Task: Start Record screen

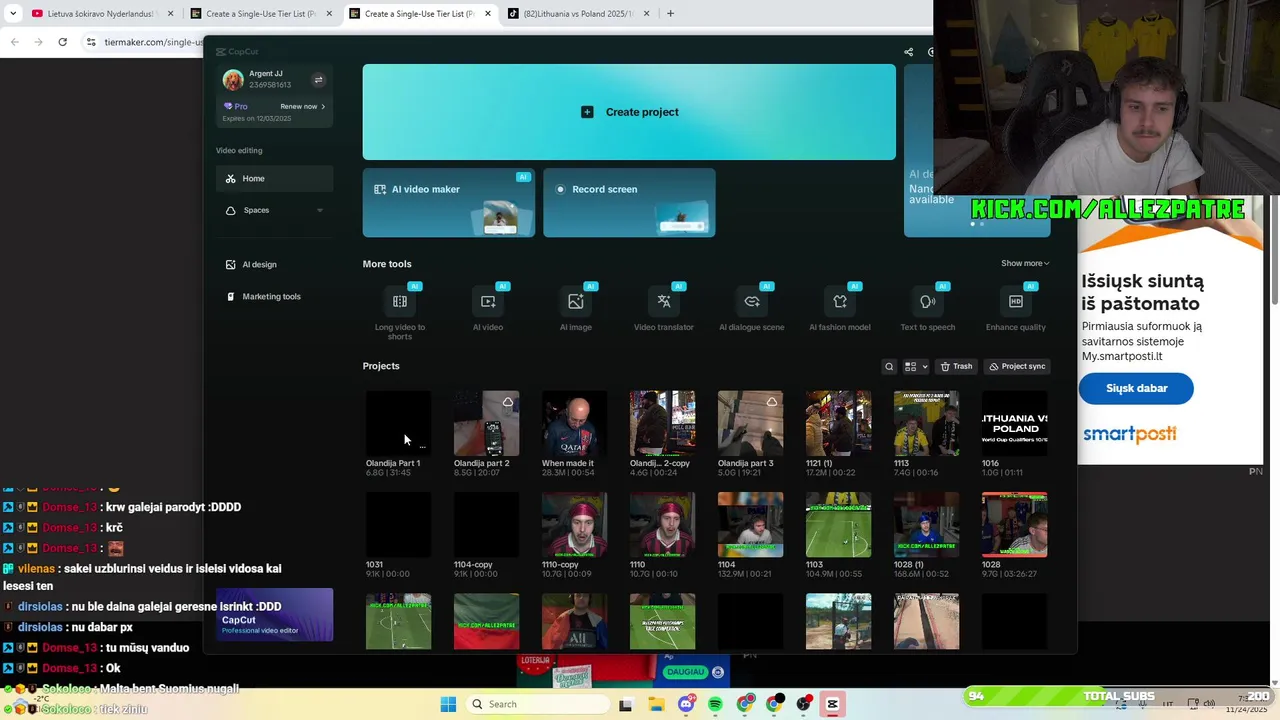Action: [x=629, y=203]
